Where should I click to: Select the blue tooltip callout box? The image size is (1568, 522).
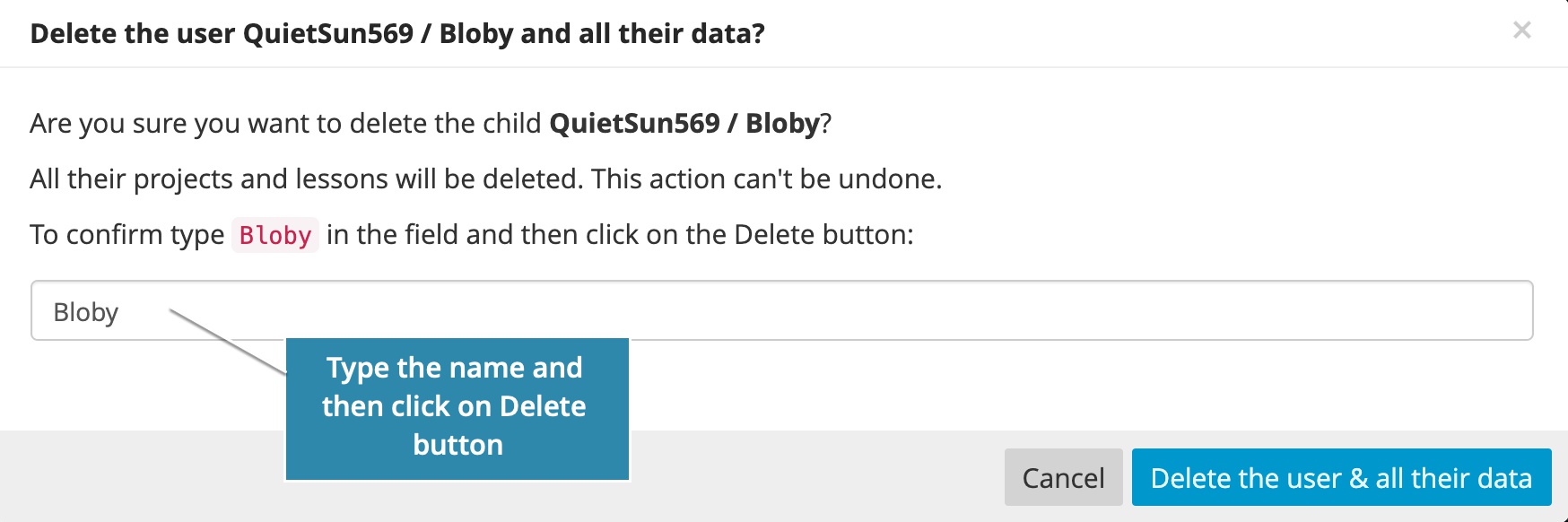coord(457,409)
